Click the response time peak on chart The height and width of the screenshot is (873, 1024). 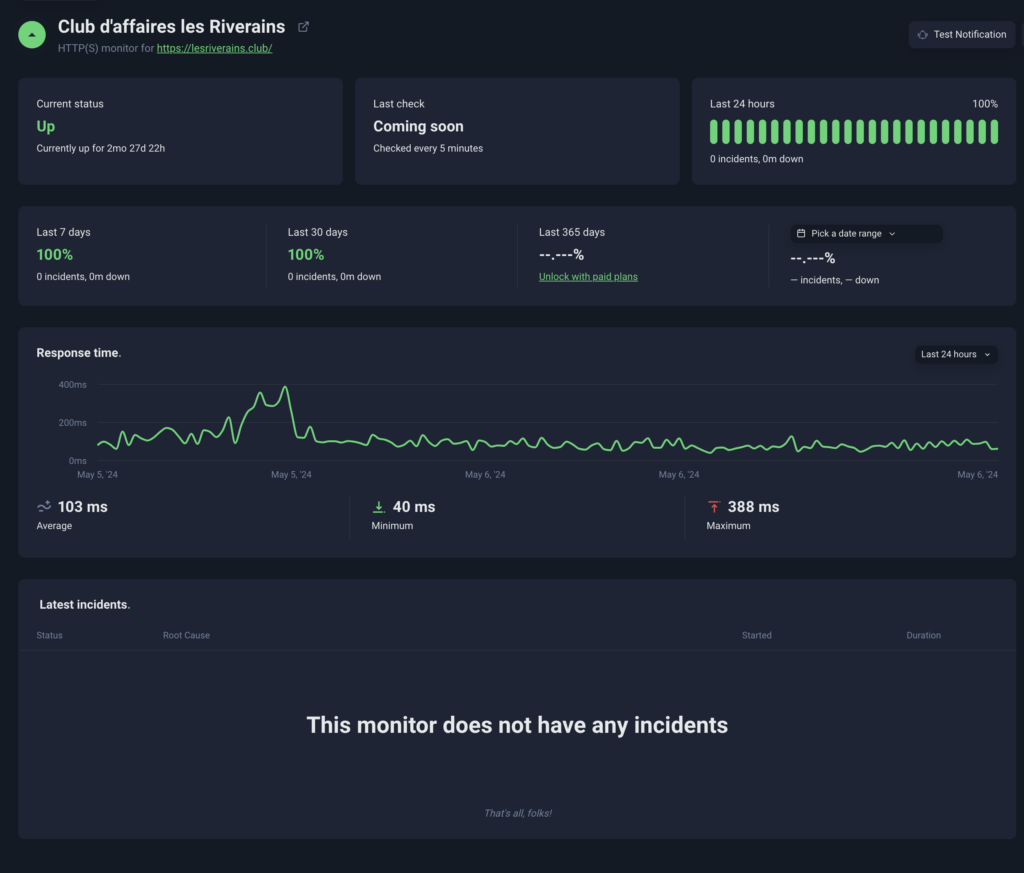286,387
